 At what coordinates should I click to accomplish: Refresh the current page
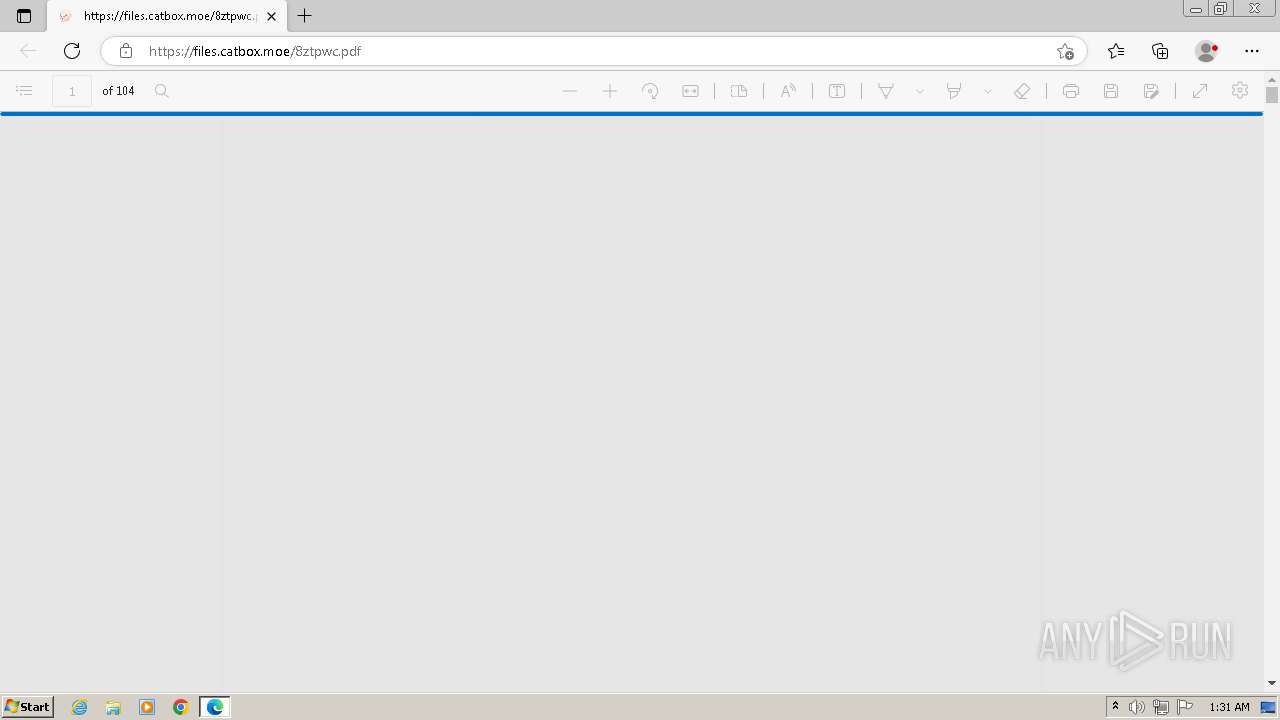[72, 51]
